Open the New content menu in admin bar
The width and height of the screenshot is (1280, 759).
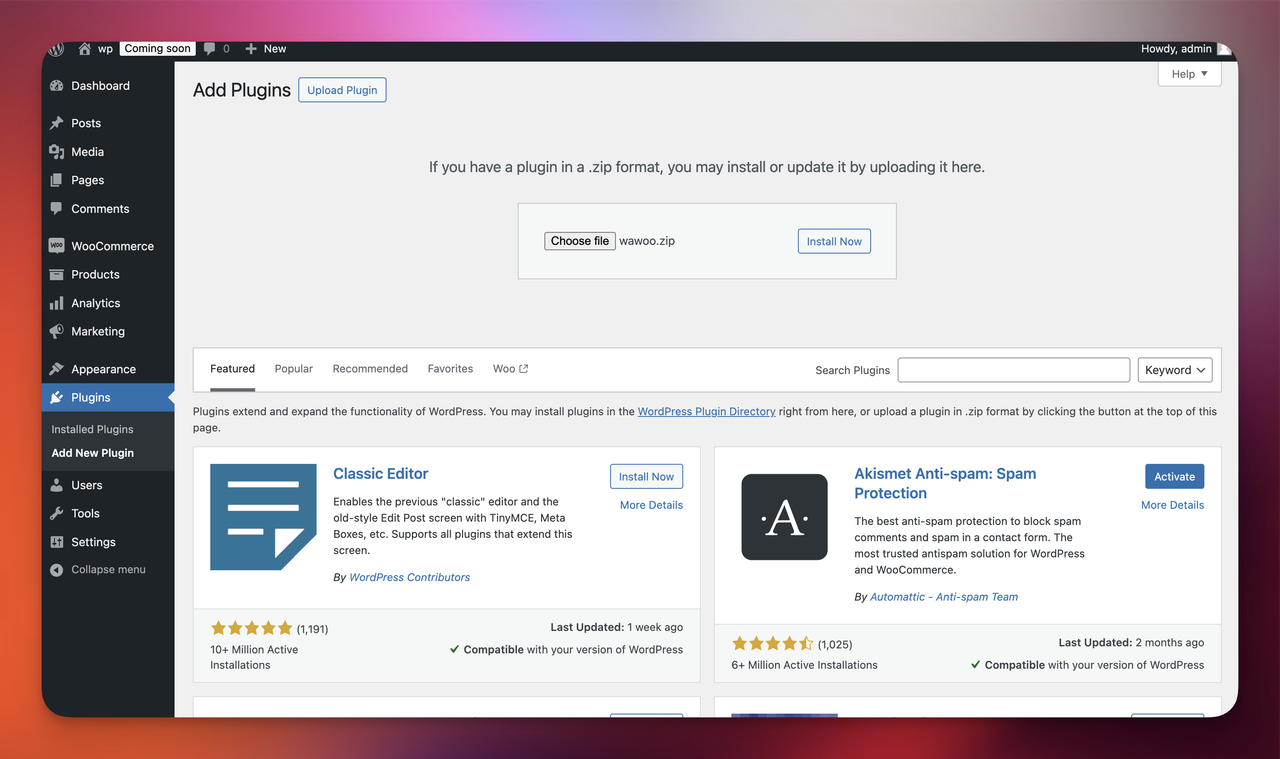coord(266,49)
